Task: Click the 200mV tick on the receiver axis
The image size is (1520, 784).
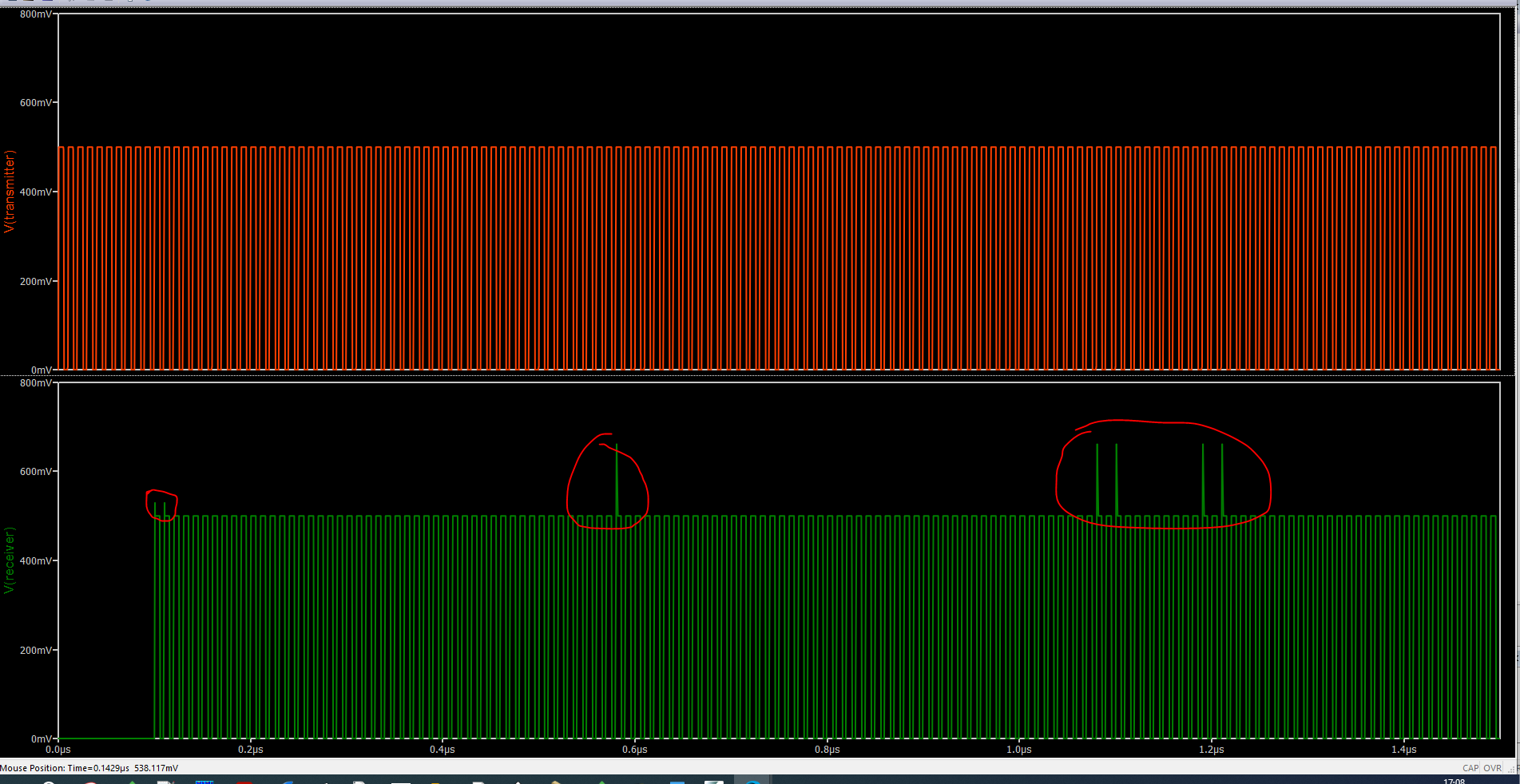Action: pos(36,651)
